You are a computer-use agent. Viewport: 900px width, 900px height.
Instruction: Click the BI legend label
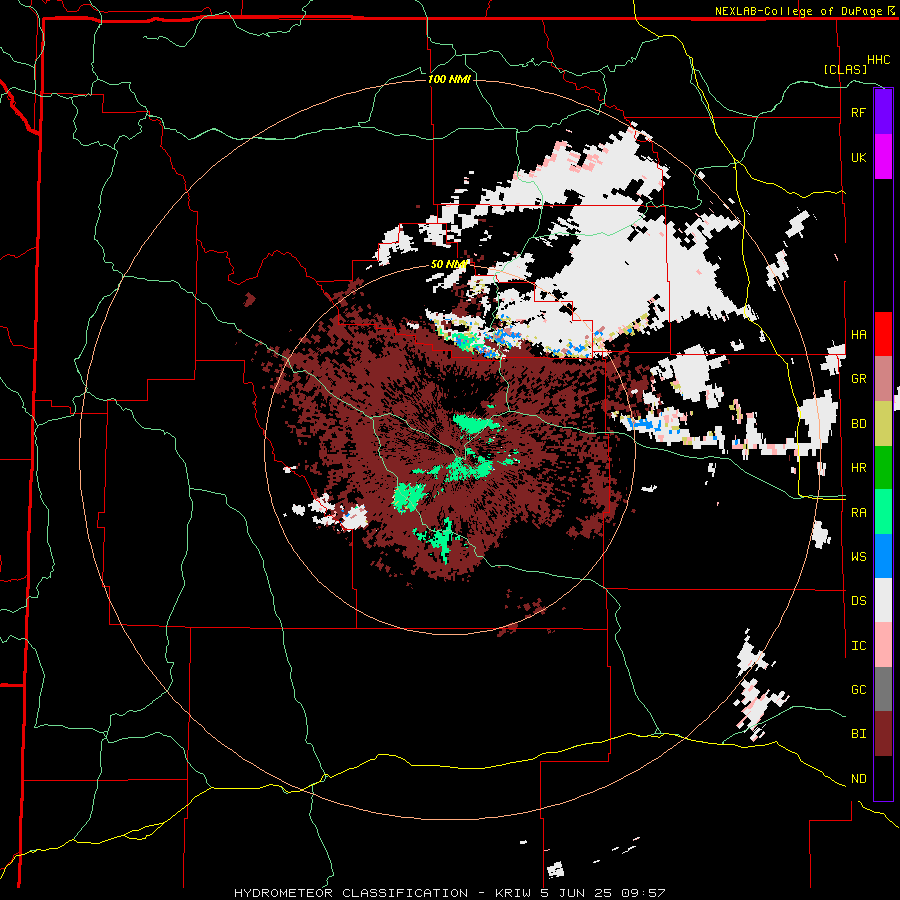(x=858, y=734)
